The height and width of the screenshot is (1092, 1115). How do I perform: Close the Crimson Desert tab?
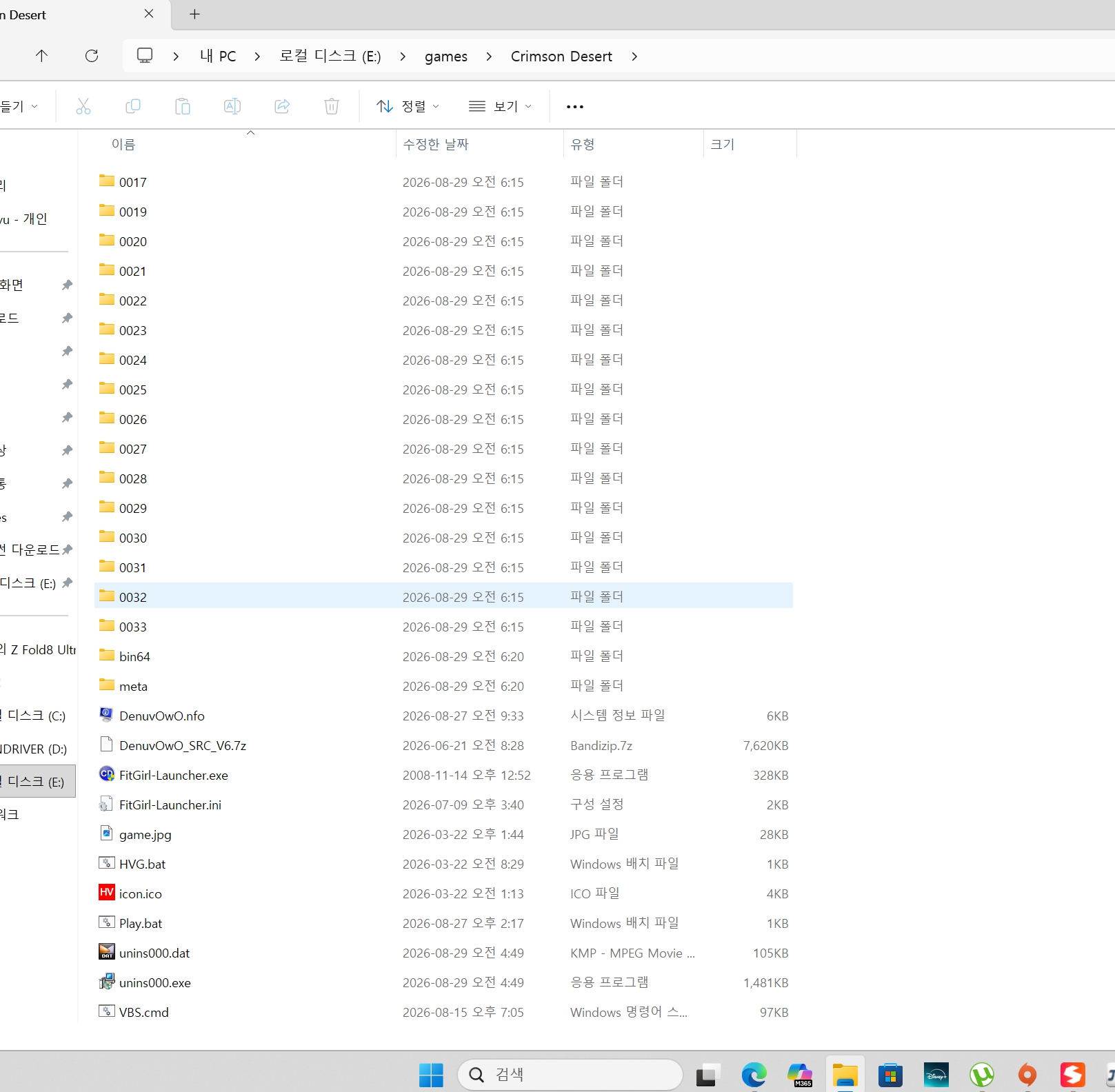[x=149, y=14]
